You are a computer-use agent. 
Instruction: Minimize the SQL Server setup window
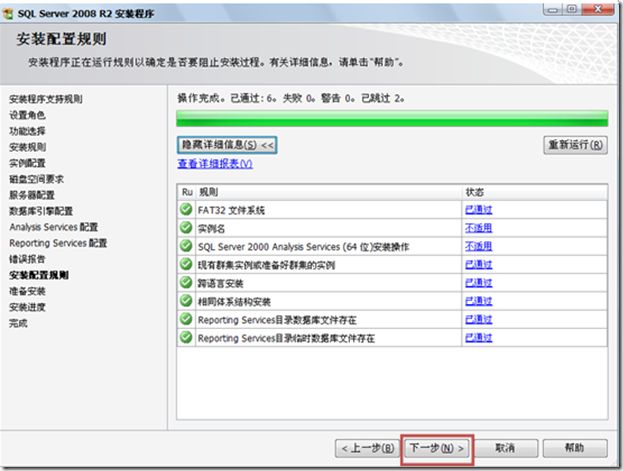tap(553, 10)
